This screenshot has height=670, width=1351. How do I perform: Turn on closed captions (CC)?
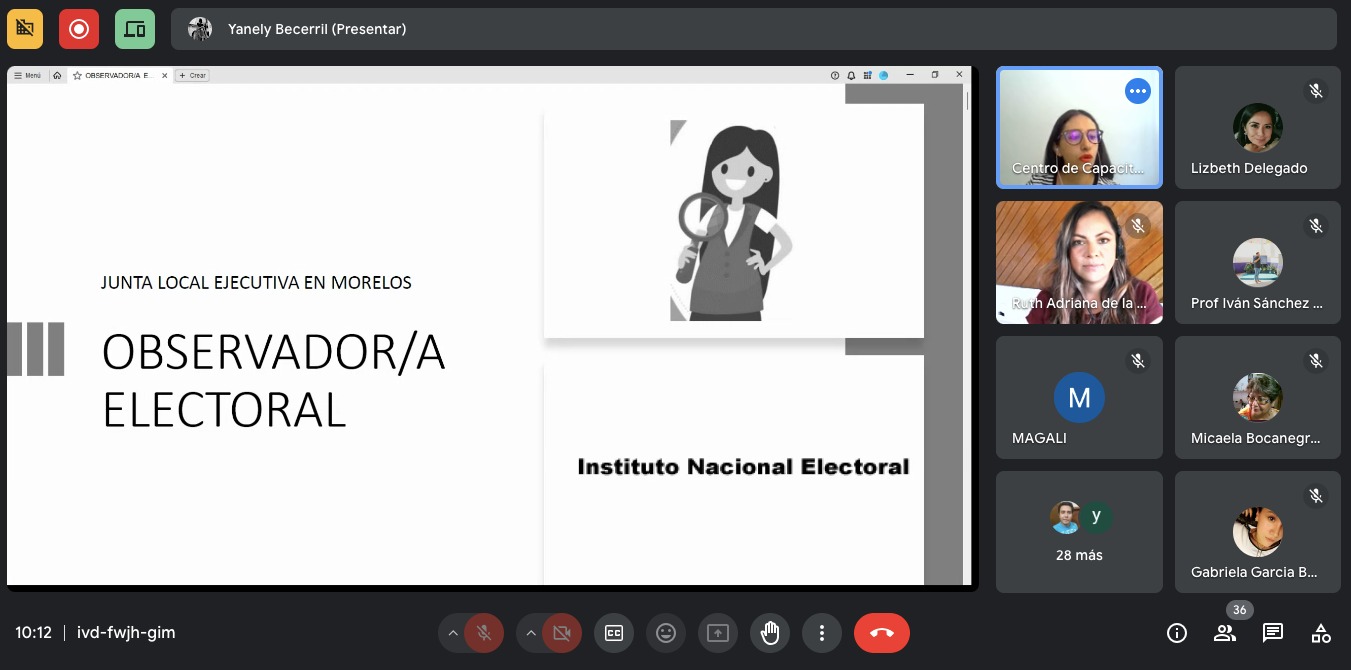[614, 633]
